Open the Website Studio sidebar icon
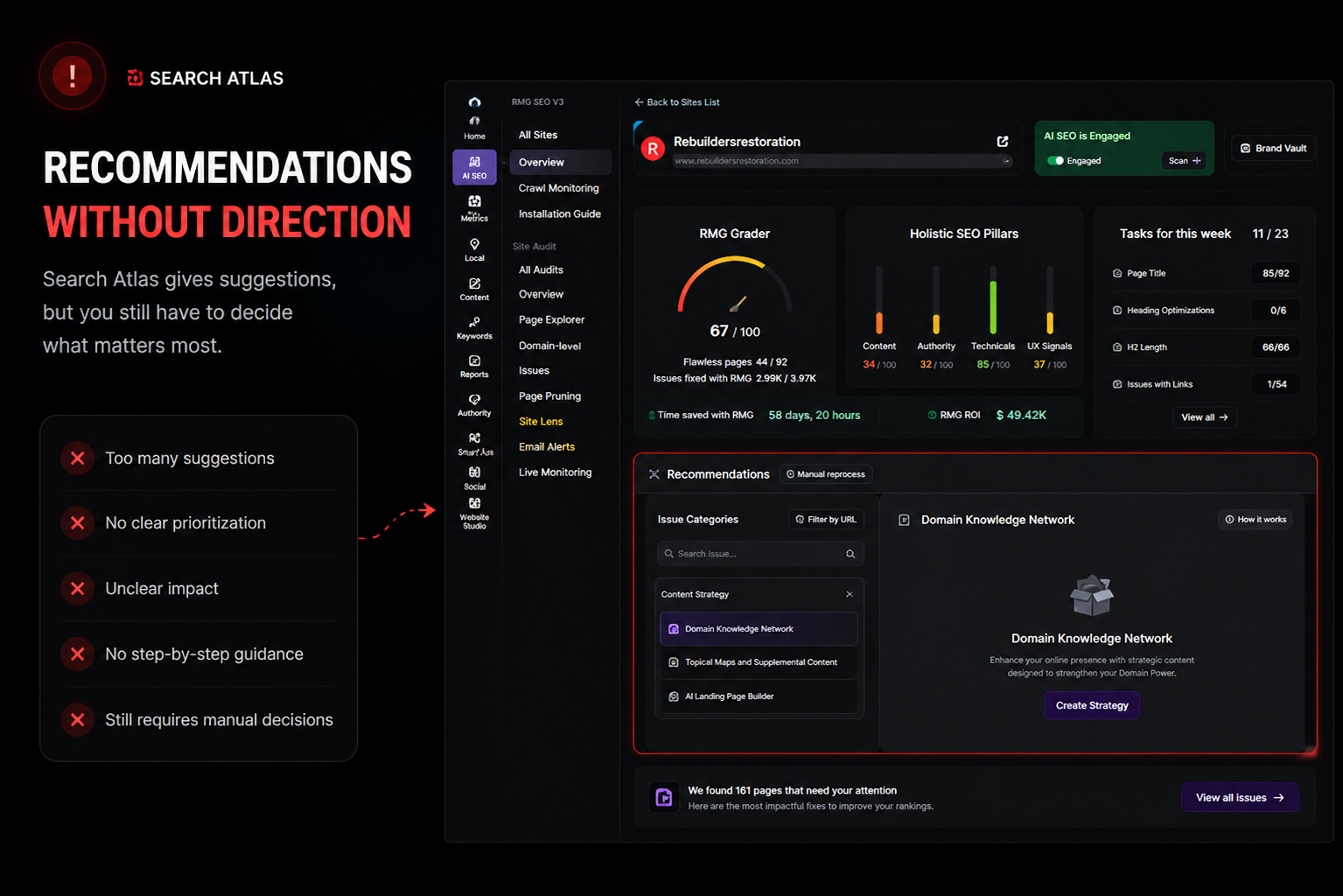 click(x=474, y=514)
